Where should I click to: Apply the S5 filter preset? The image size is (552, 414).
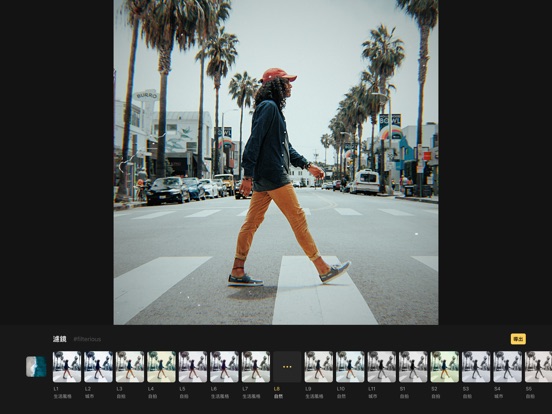coord(539,366)
